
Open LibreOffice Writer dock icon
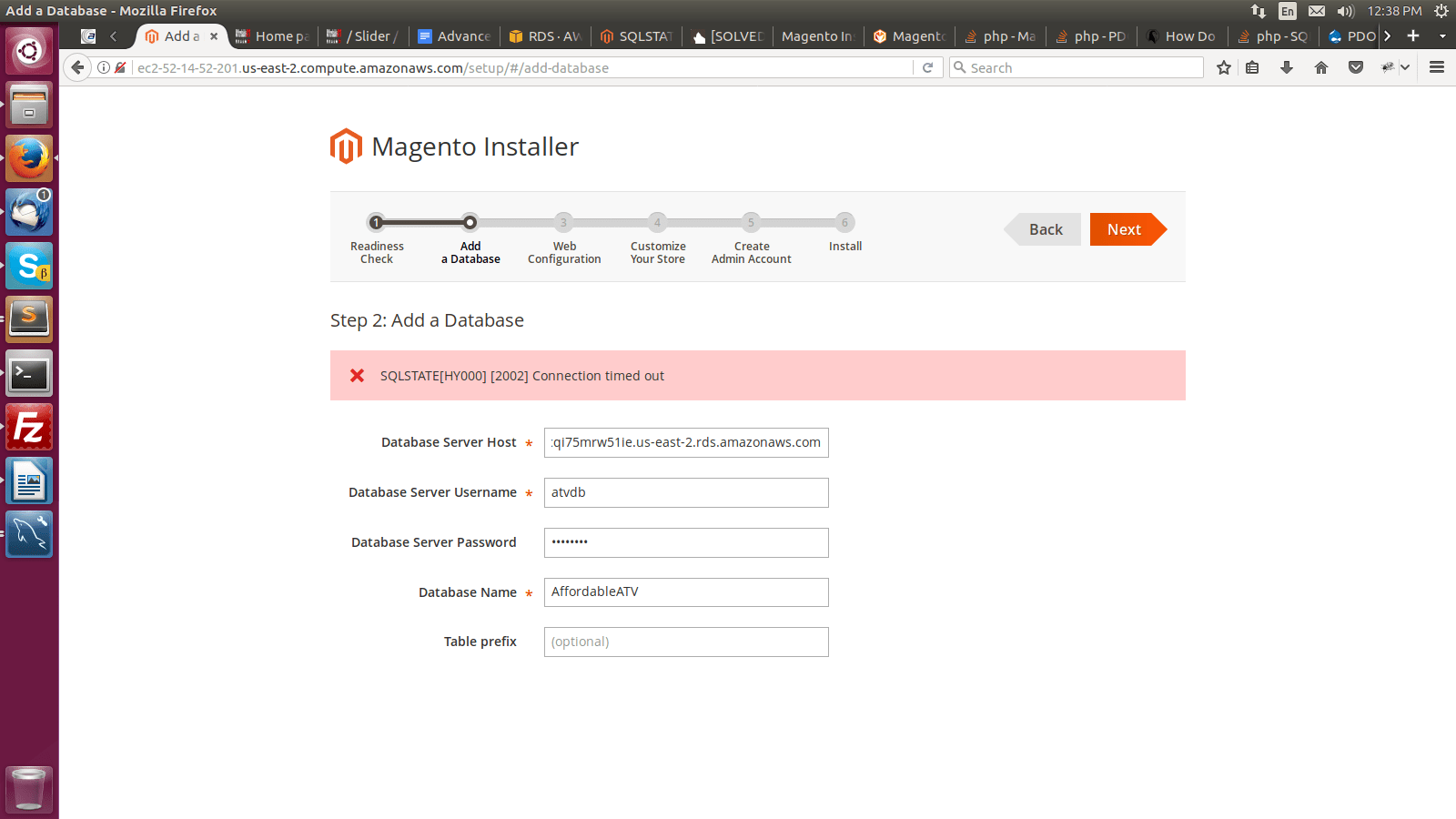coord(29,480)
